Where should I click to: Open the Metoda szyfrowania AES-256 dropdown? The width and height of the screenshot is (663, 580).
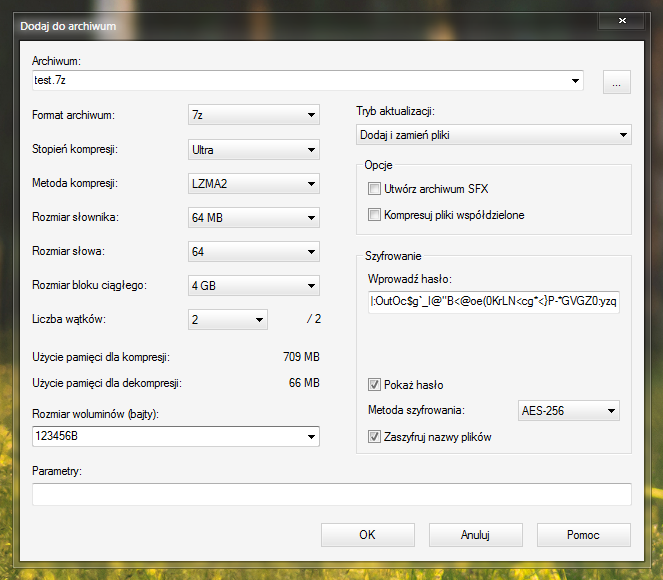(x=569, y=410)
